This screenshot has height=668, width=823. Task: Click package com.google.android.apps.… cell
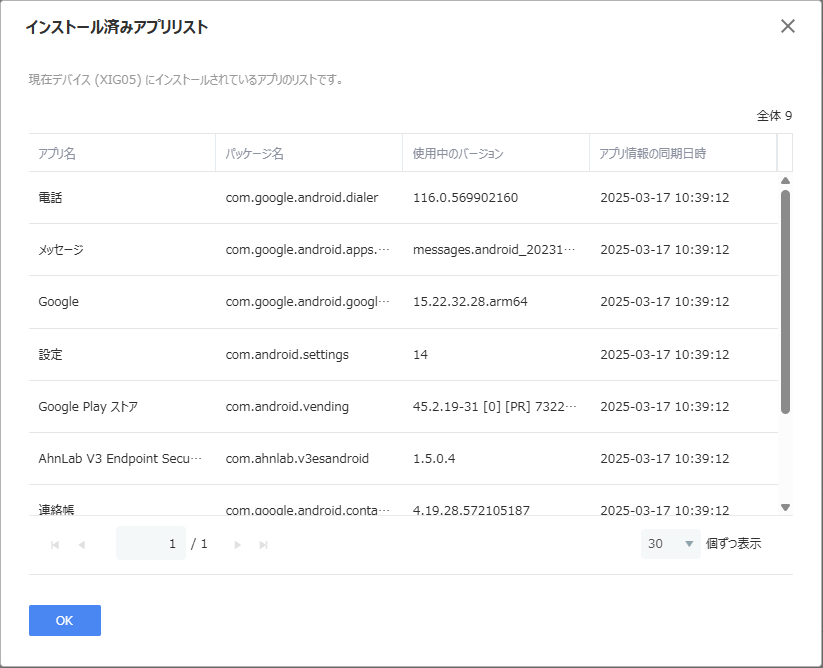point(308,250)
